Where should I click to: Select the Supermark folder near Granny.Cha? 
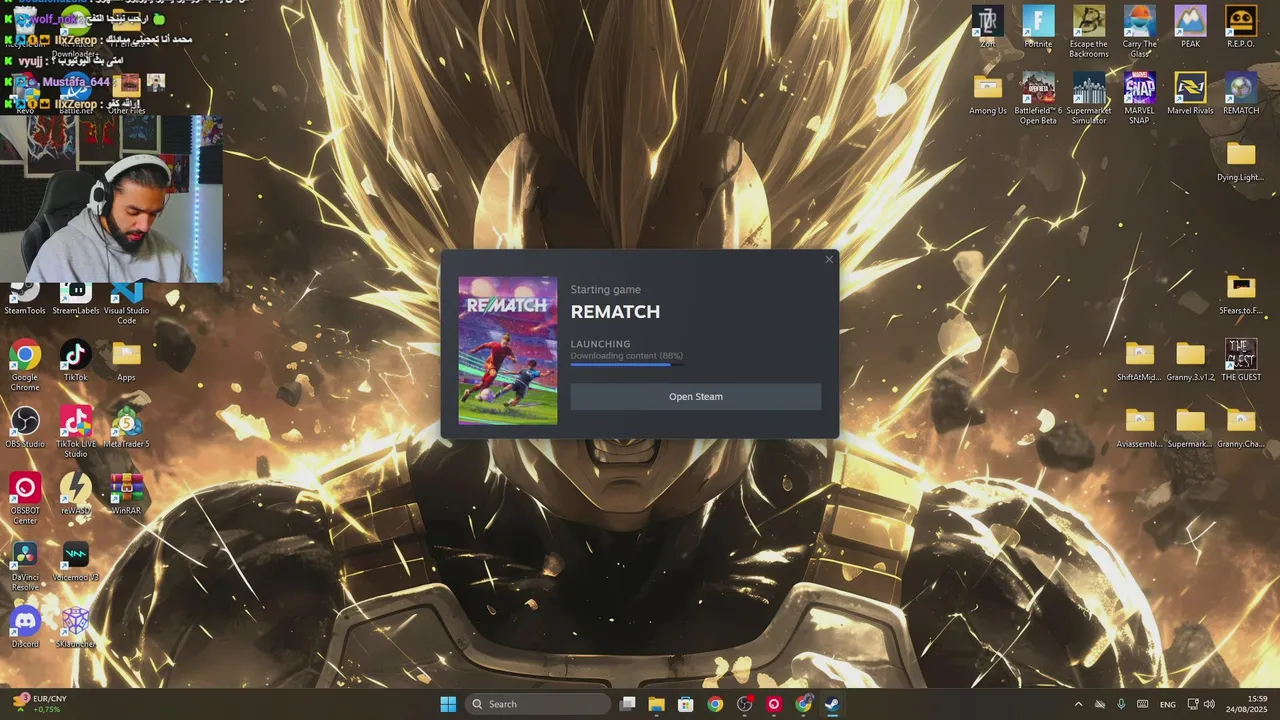(x=1190, y=428)
